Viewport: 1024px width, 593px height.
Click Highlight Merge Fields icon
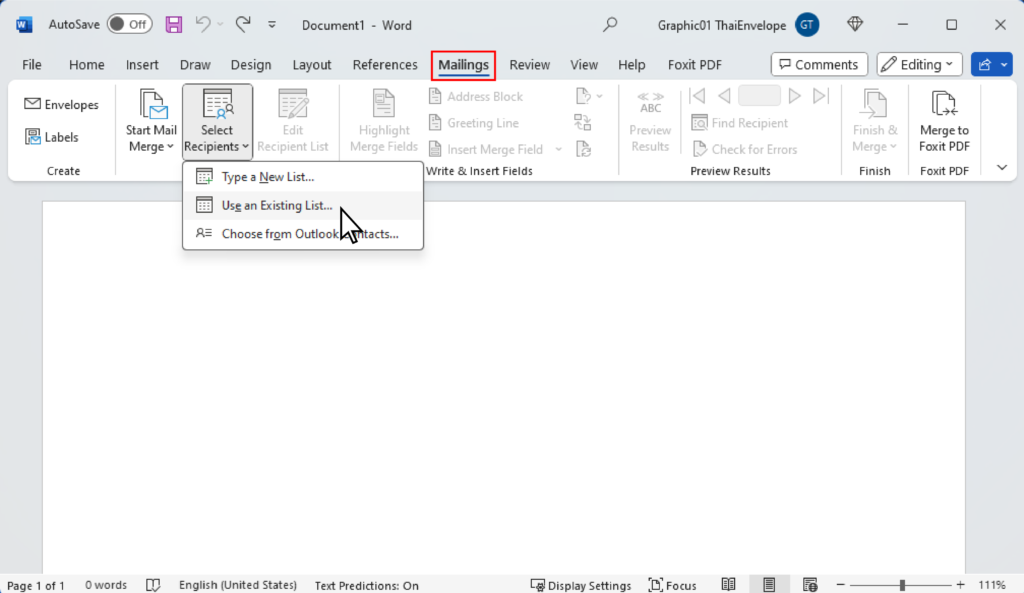coord(383,103)
